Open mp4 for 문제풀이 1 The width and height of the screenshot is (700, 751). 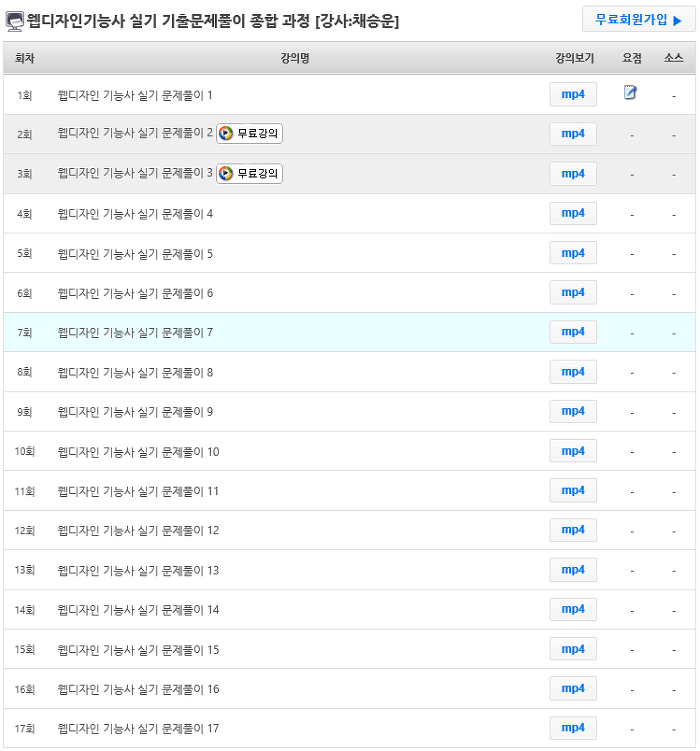coord(573,94)
